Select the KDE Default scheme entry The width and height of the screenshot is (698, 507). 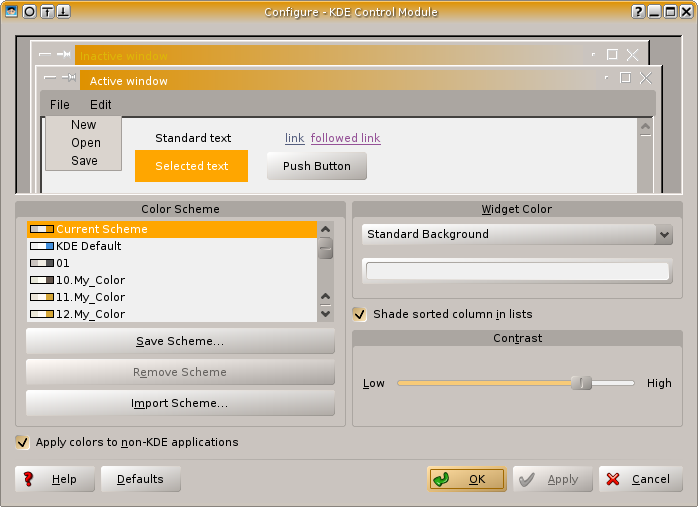(x=172, y=246)
